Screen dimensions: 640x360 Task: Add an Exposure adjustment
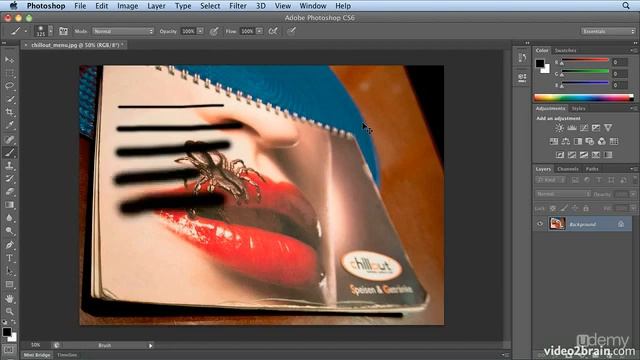pyautogui.click(x=596, y=128)
